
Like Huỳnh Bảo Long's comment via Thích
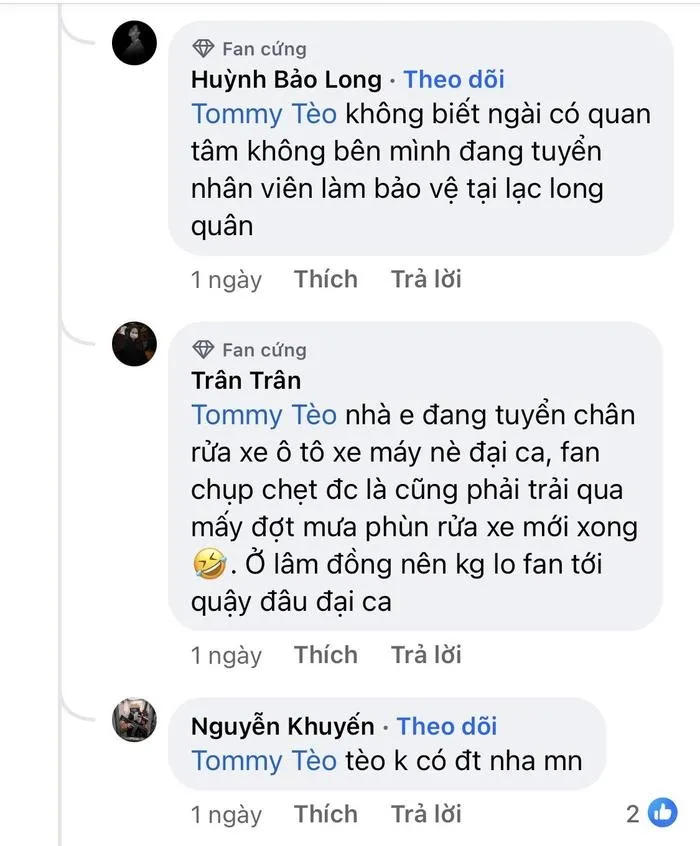(x=326, y=279)
